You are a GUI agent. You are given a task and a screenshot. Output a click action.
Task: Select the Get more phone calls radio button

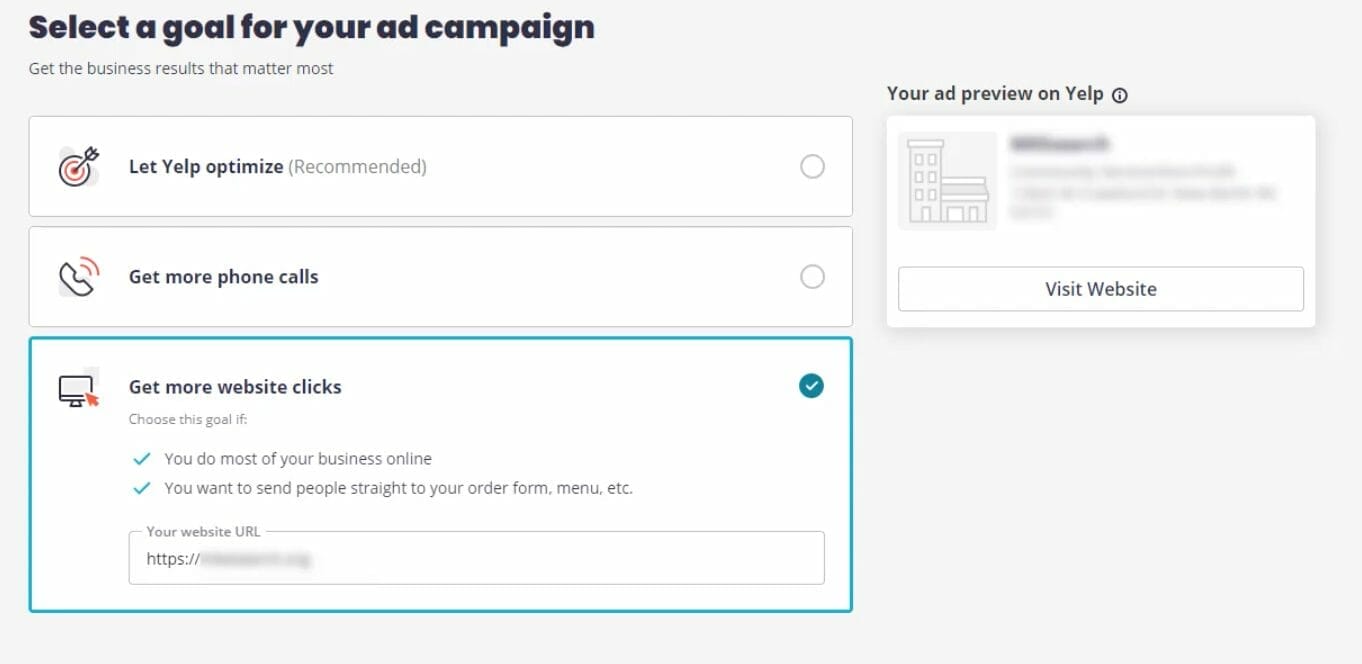click(x=812, y=276)
